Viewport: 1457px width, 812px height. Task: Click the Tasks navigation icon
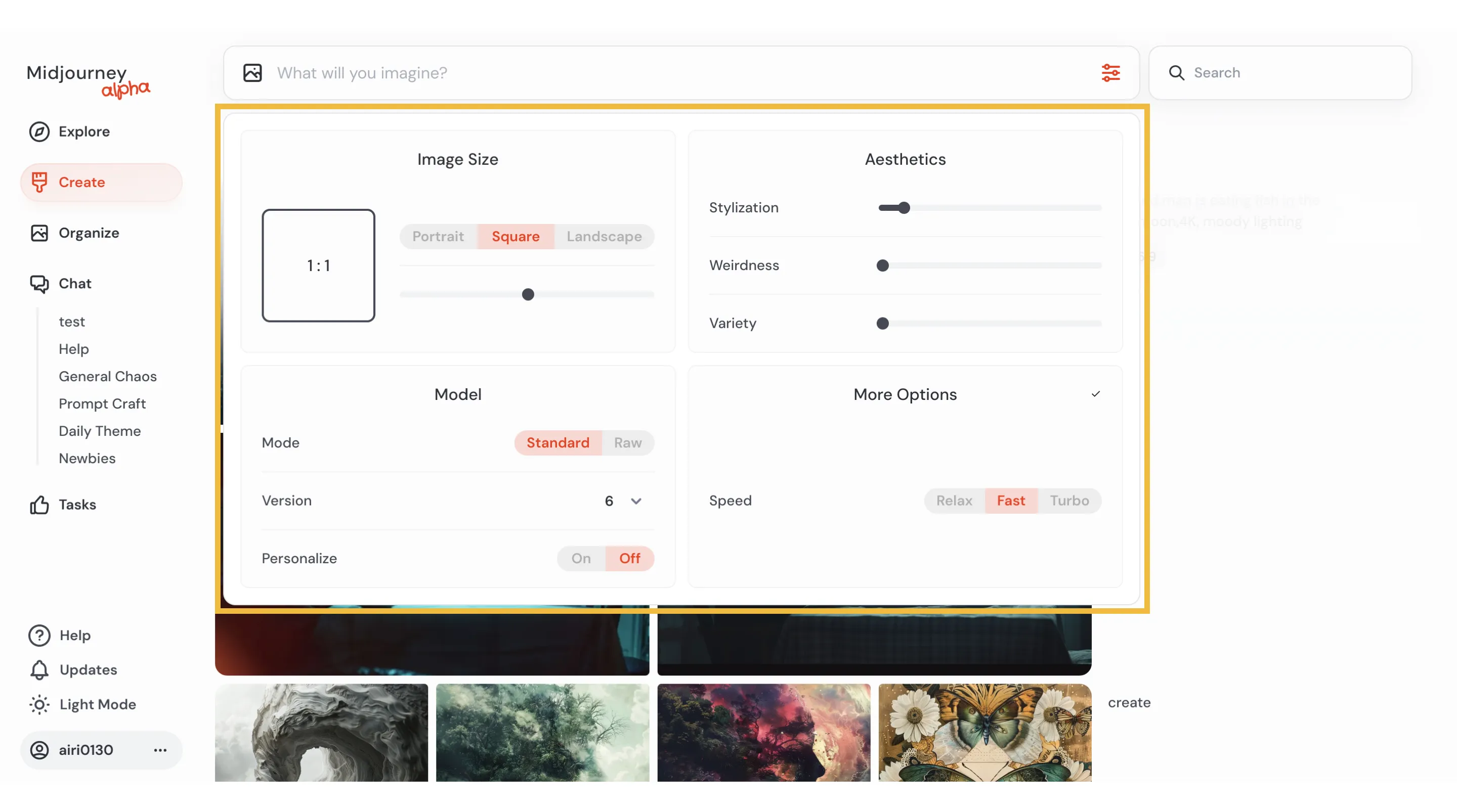[39, 504]
